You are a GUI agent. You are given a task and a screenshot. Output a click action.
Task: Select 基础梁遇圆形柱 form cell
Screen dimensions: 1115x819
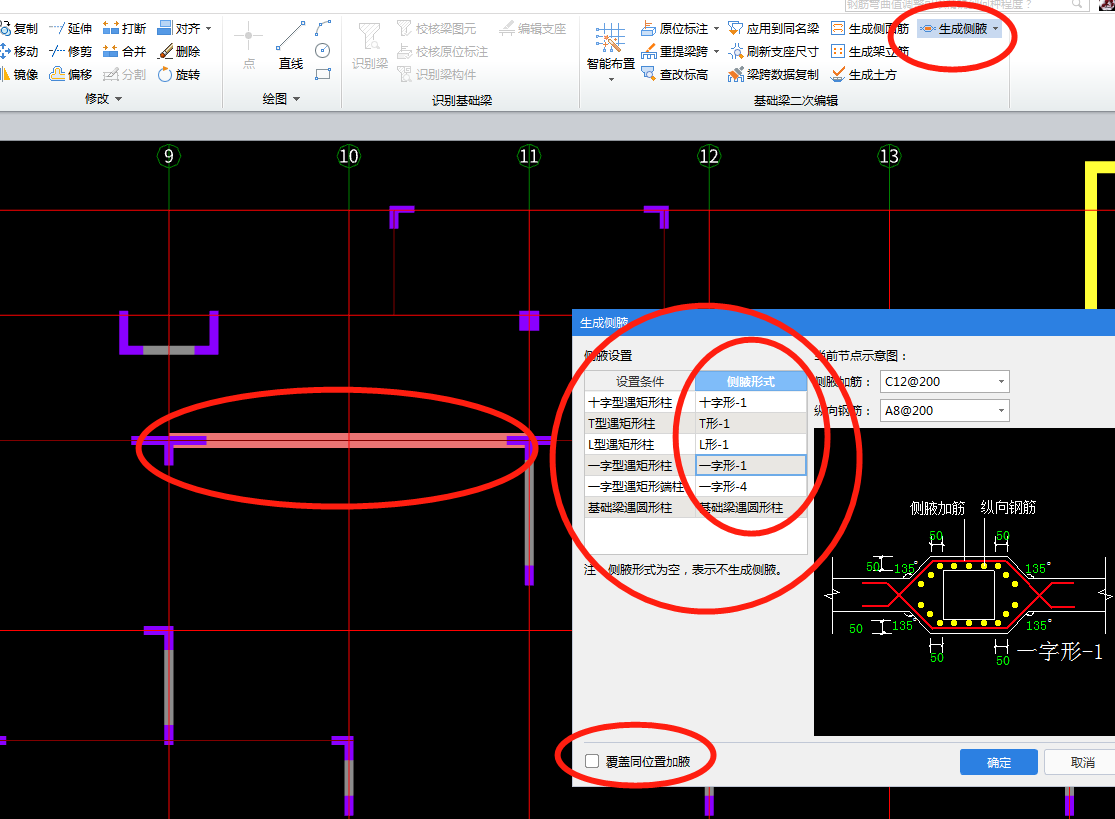point(751,508)
